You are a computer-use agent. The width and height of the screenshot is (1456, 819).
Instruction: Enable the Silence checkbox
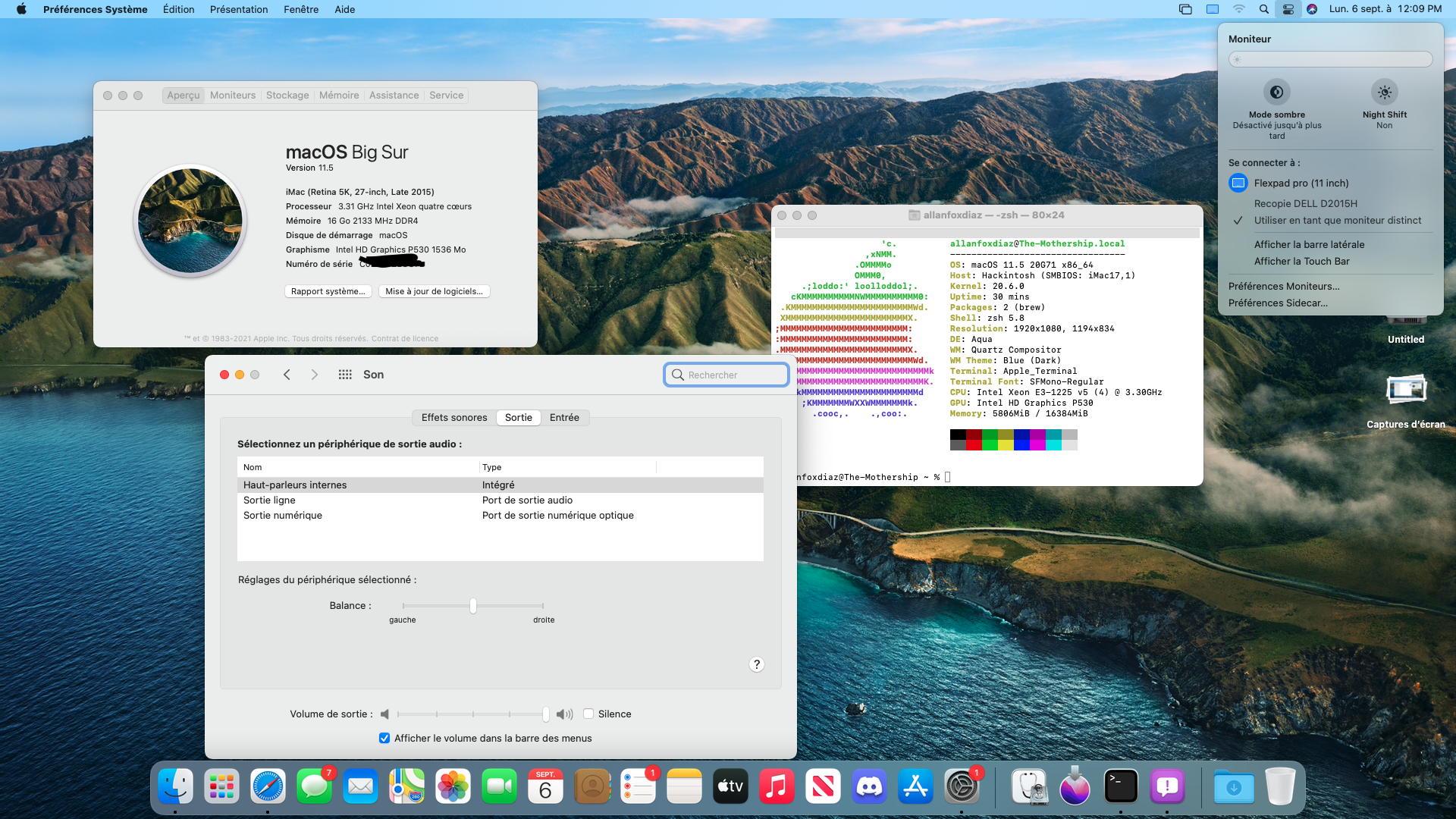pos(588,714)
